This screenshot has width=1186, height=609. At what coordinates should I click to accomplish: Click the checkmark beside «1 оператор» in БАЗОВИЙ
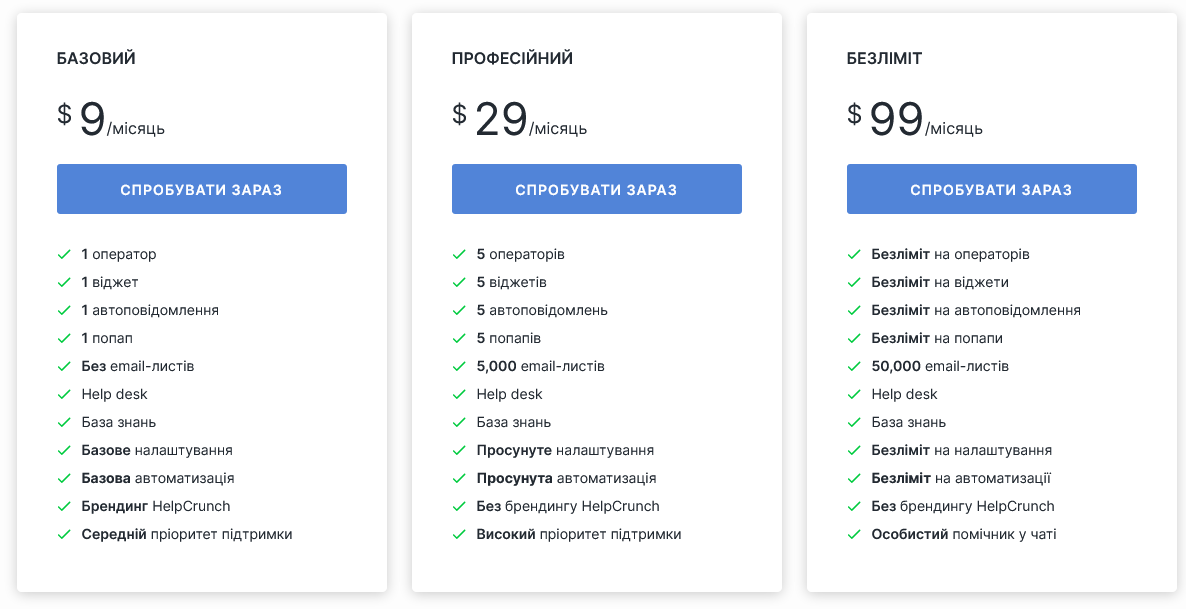point(62,254)
